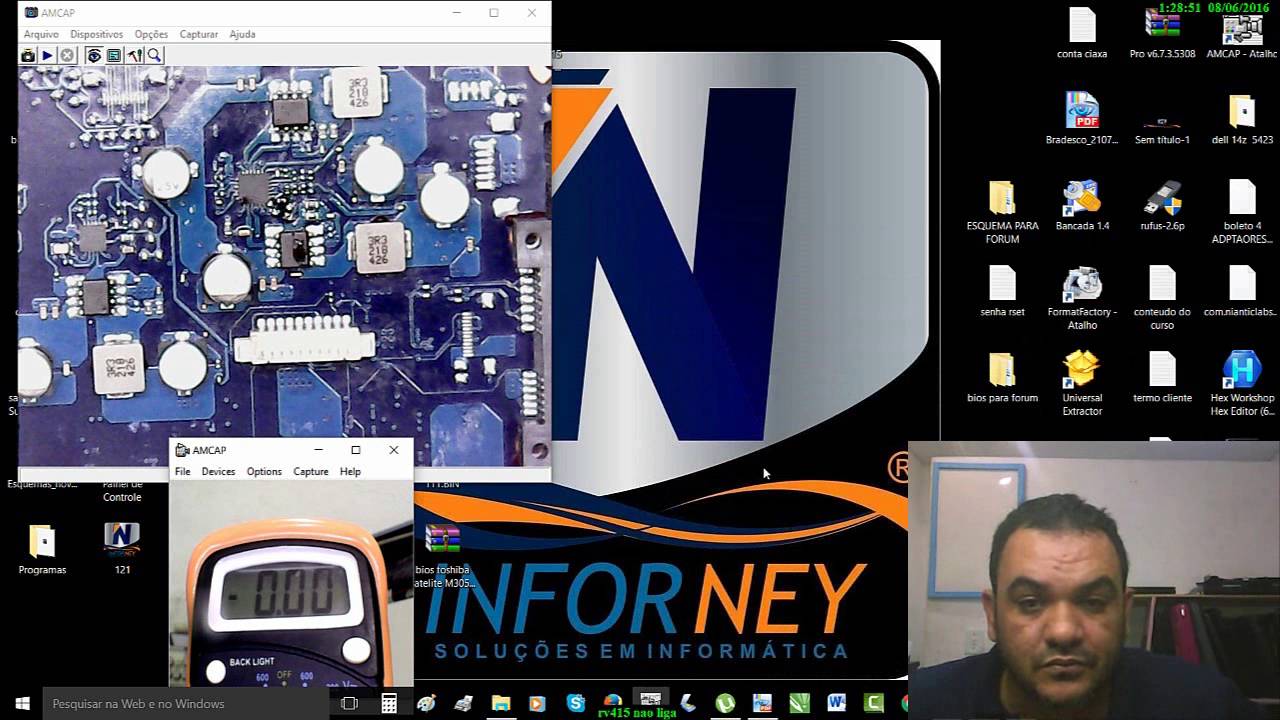The image size is (1280, 720).
Task: Select the Hex Workshop Hex Editor icon
Action: click(x=1242, y=383)
